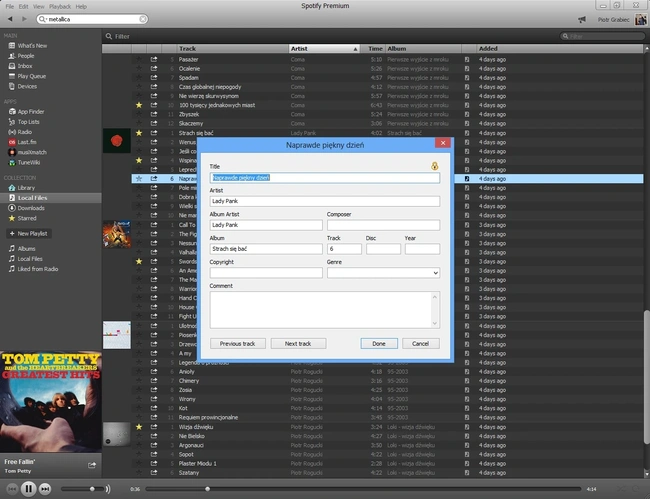
Task: Click the Composer field
Action: pyautogui.click(x=383, y=225)
